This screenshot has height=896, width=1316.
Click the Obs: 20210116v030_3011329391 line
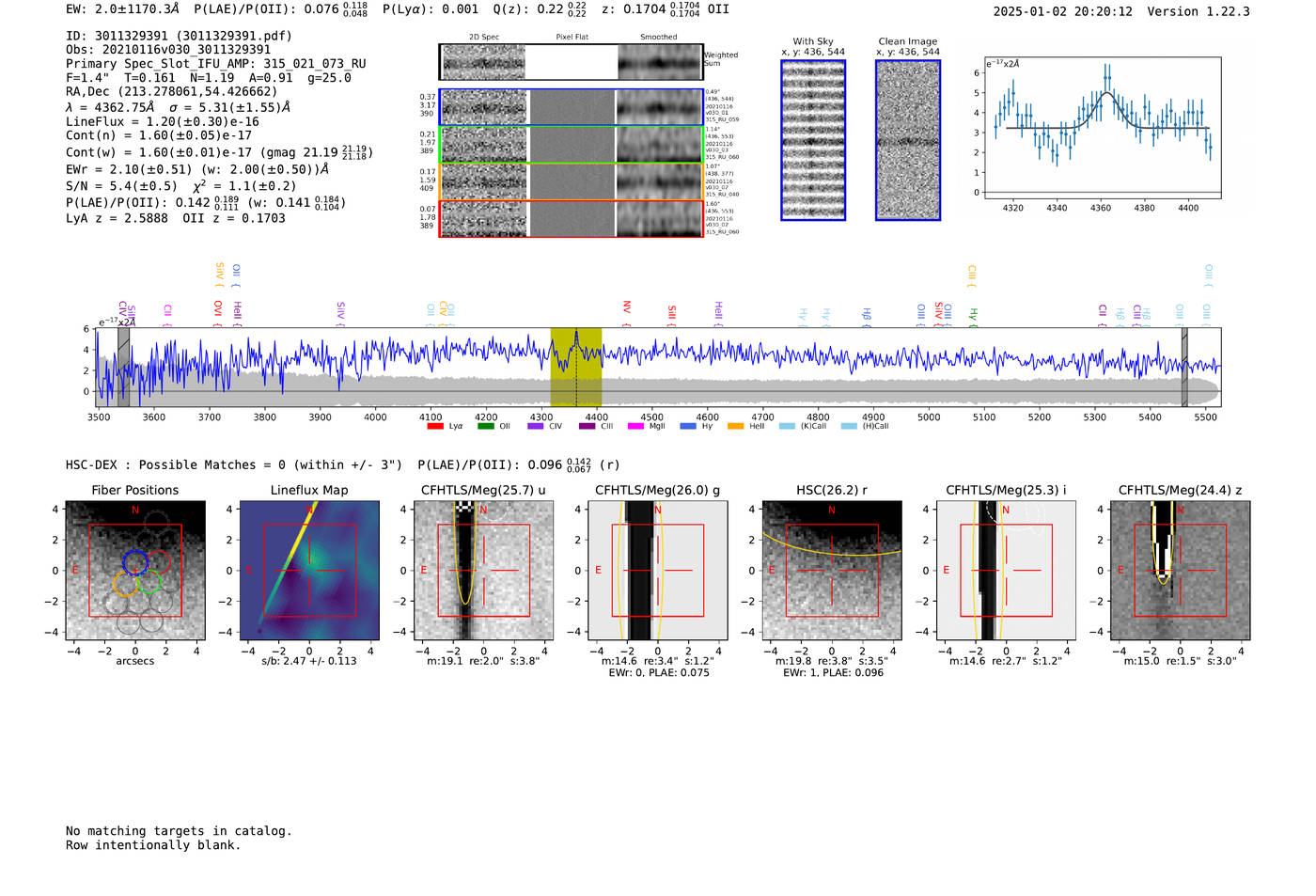[x=168, y=50]
